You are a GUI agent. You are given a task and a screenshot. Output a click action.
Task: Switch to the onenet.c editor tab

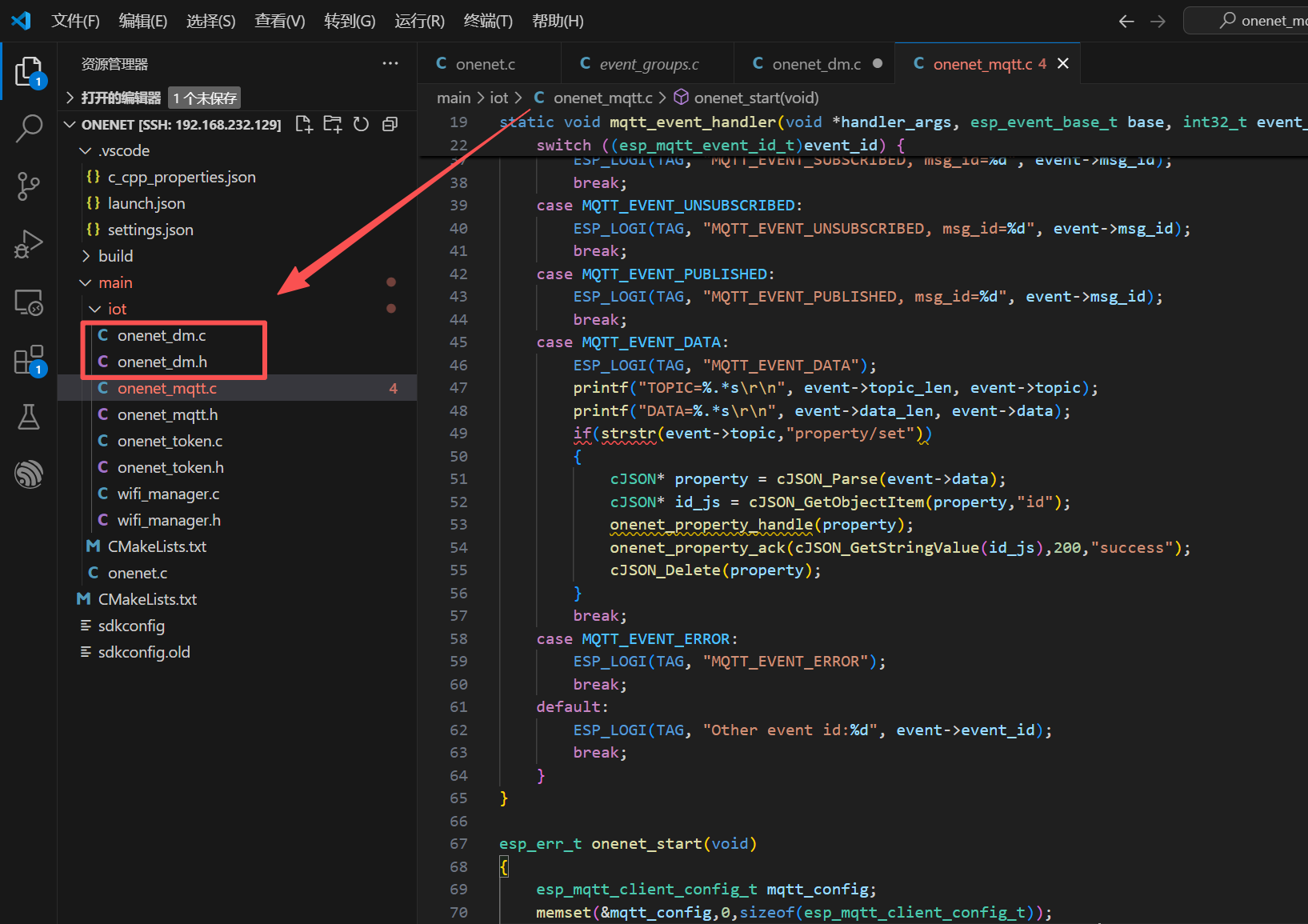[489, 63]
